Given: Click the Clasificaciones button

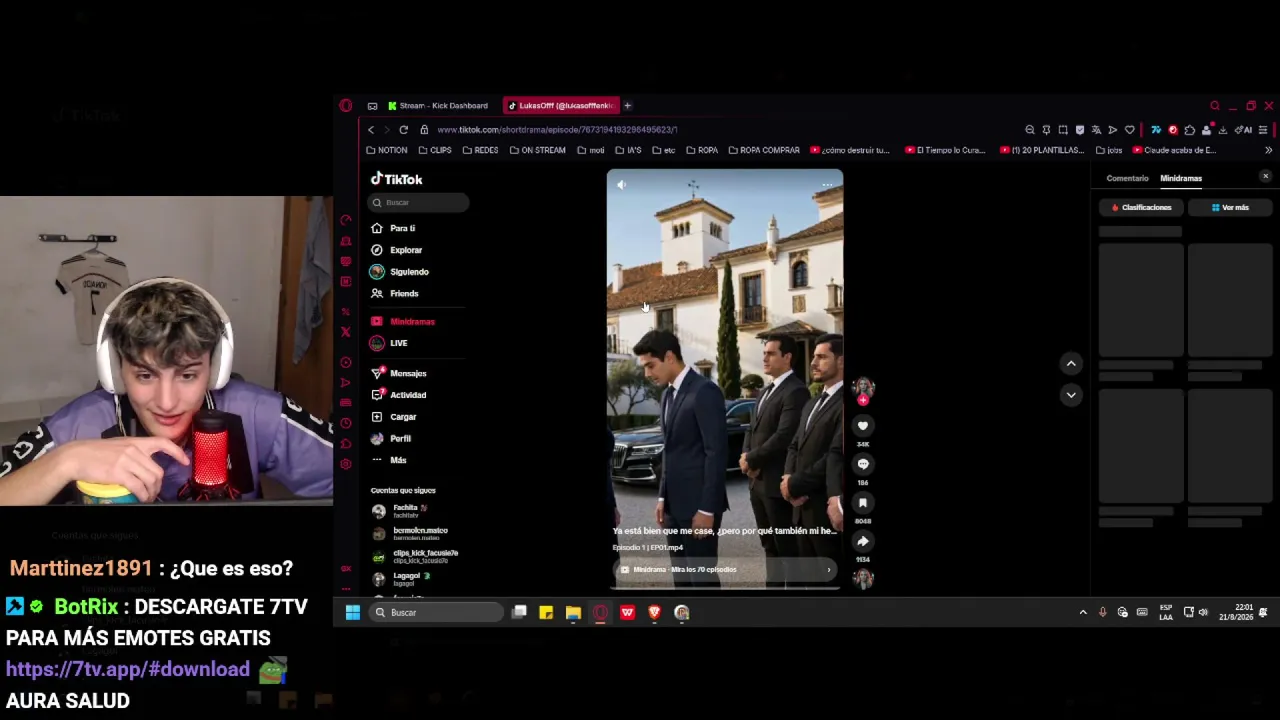Looking at the screenshot, I should (x=1141, y=208).
